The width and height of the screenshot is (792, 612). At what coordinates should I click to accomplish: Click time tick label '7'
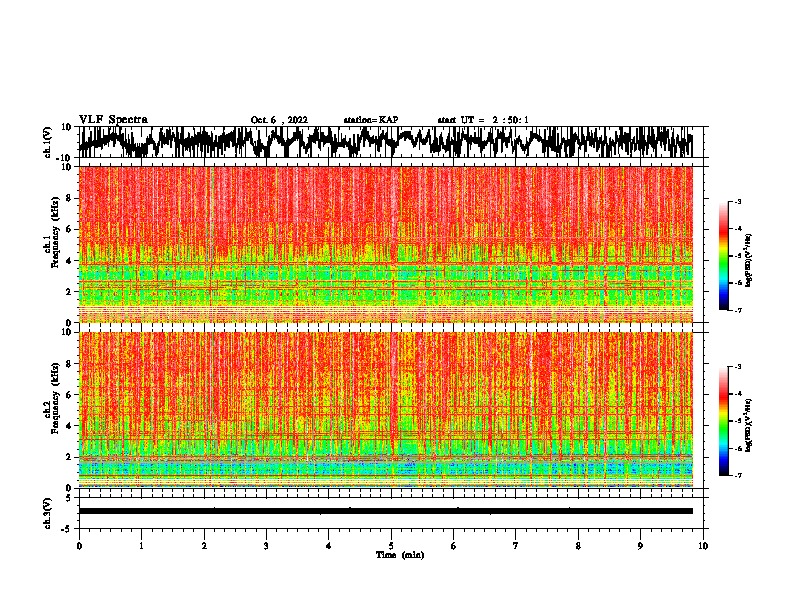click(516, 546)
